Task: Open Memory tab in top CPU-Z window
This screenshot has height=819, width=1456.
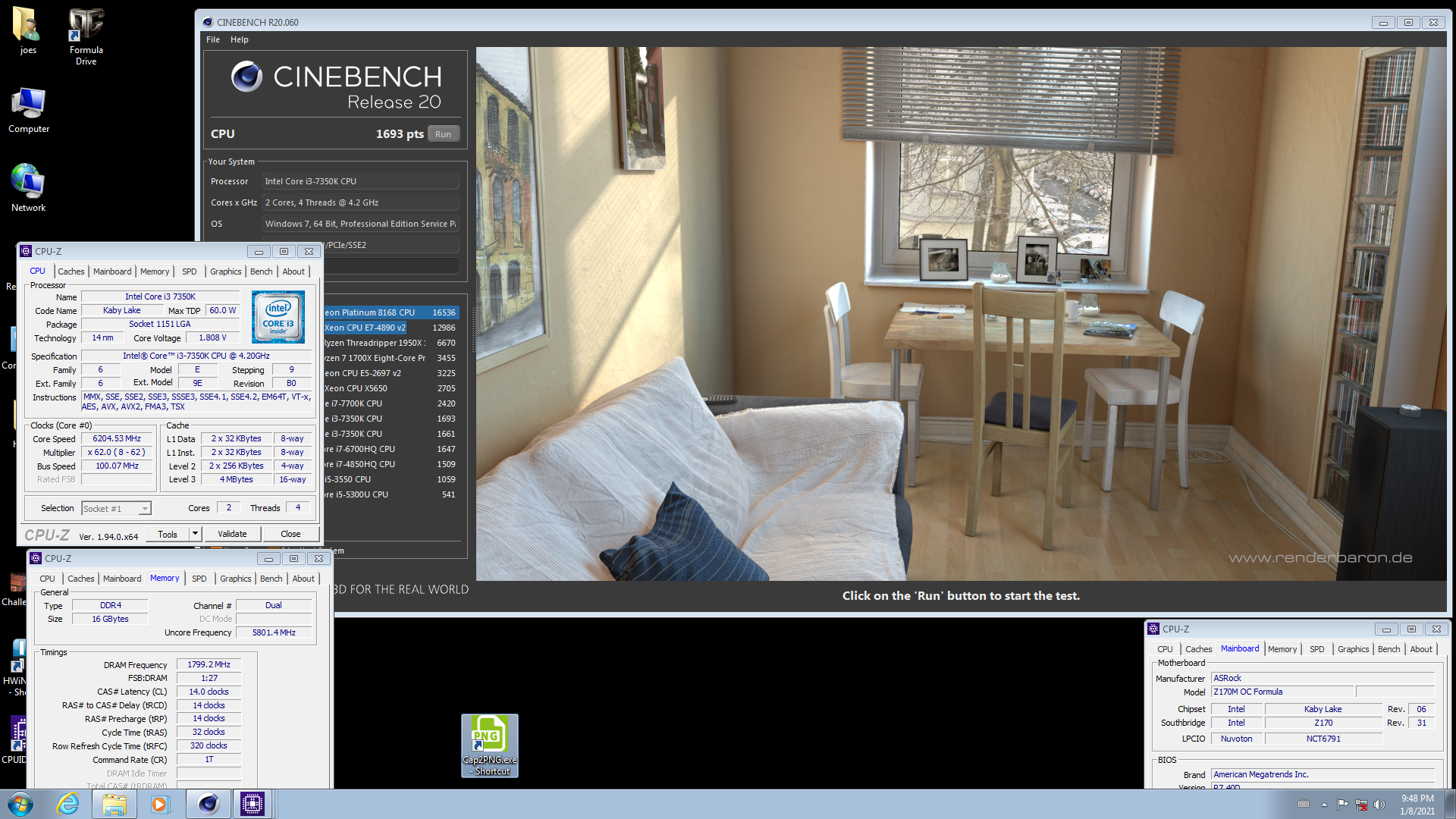Action: click(x=155, y=271)
